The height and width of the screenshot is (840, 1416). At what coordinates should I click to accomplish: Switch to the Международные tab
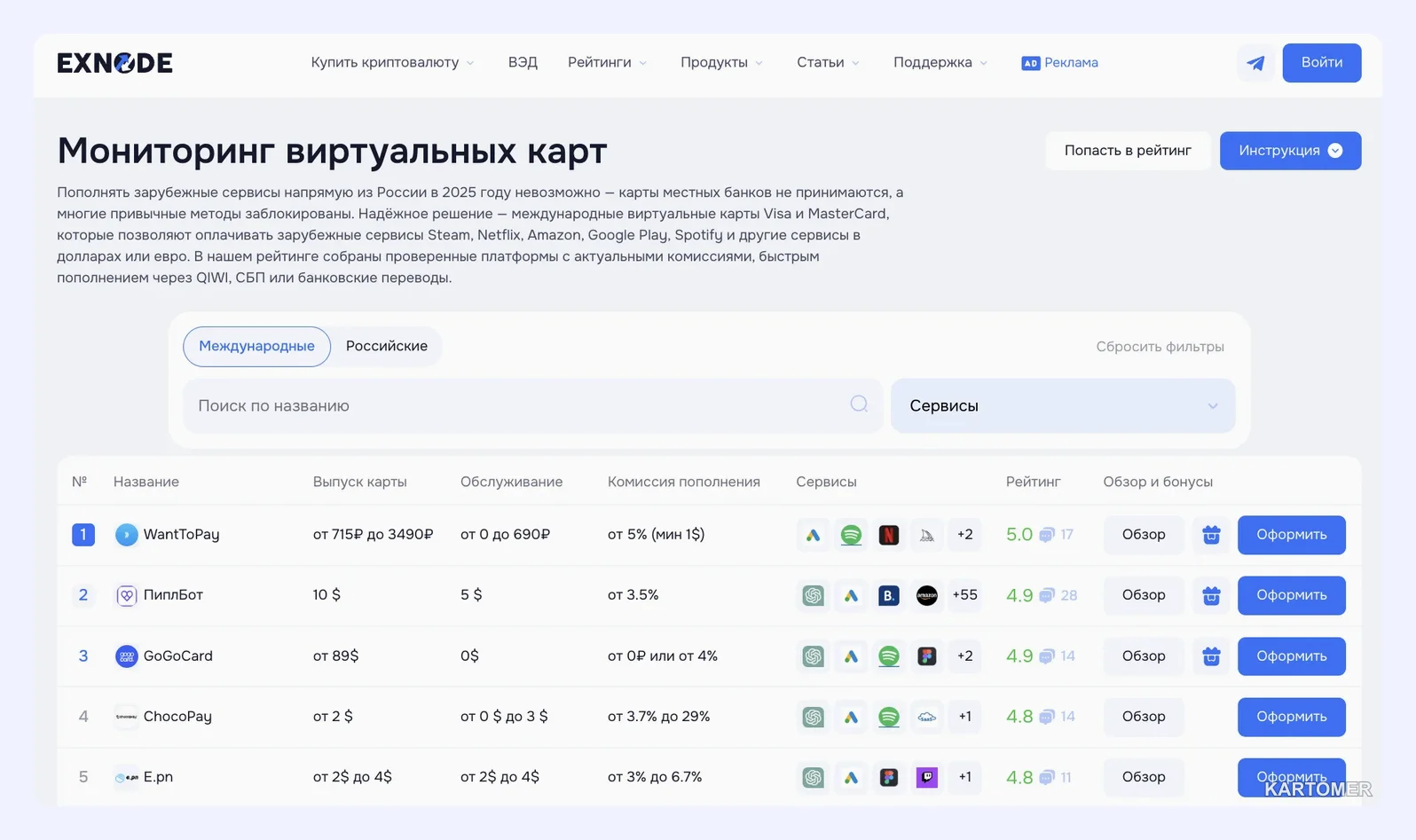click(x=256, y=346)
